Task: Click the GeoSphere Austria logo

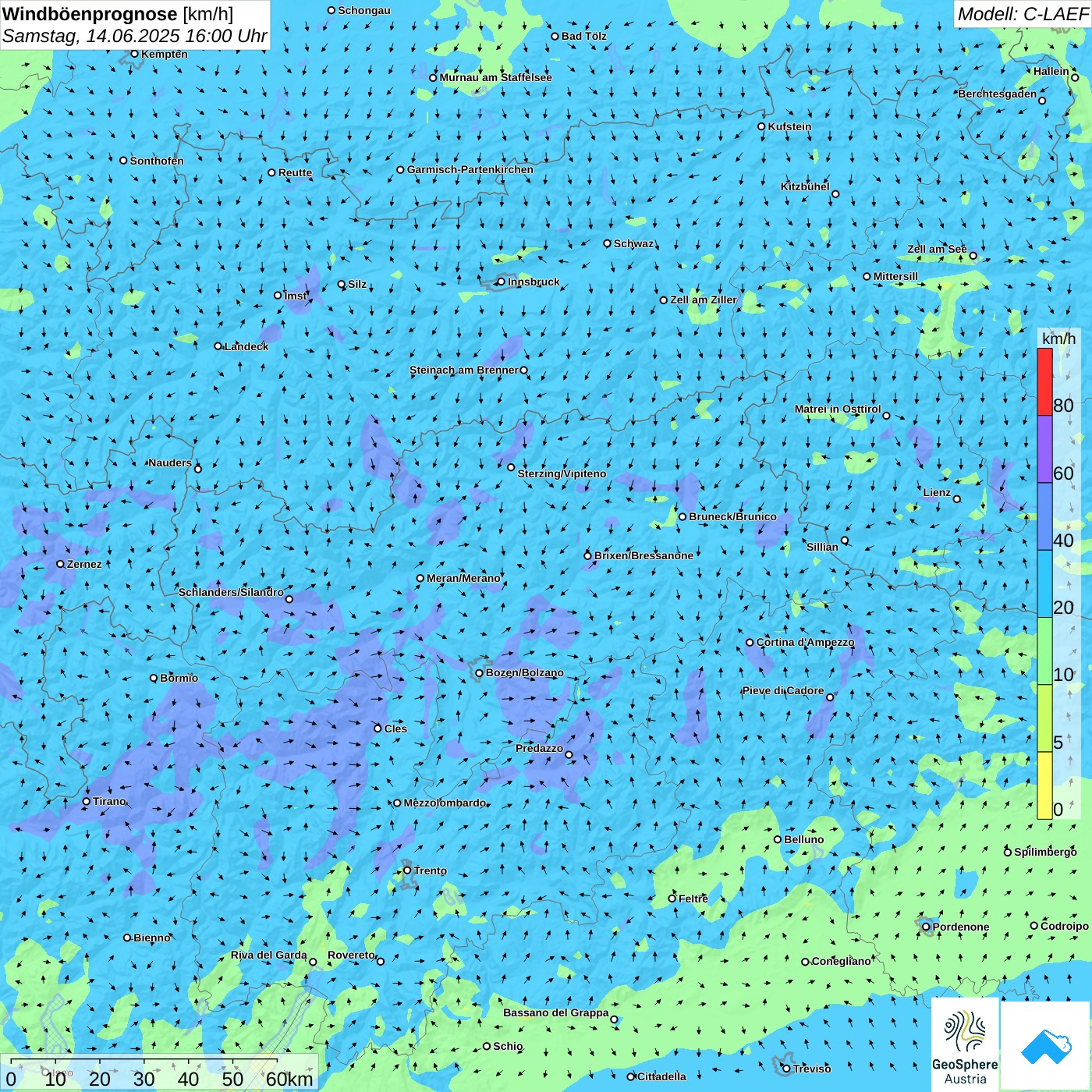Action: [x=965, y=1044]
